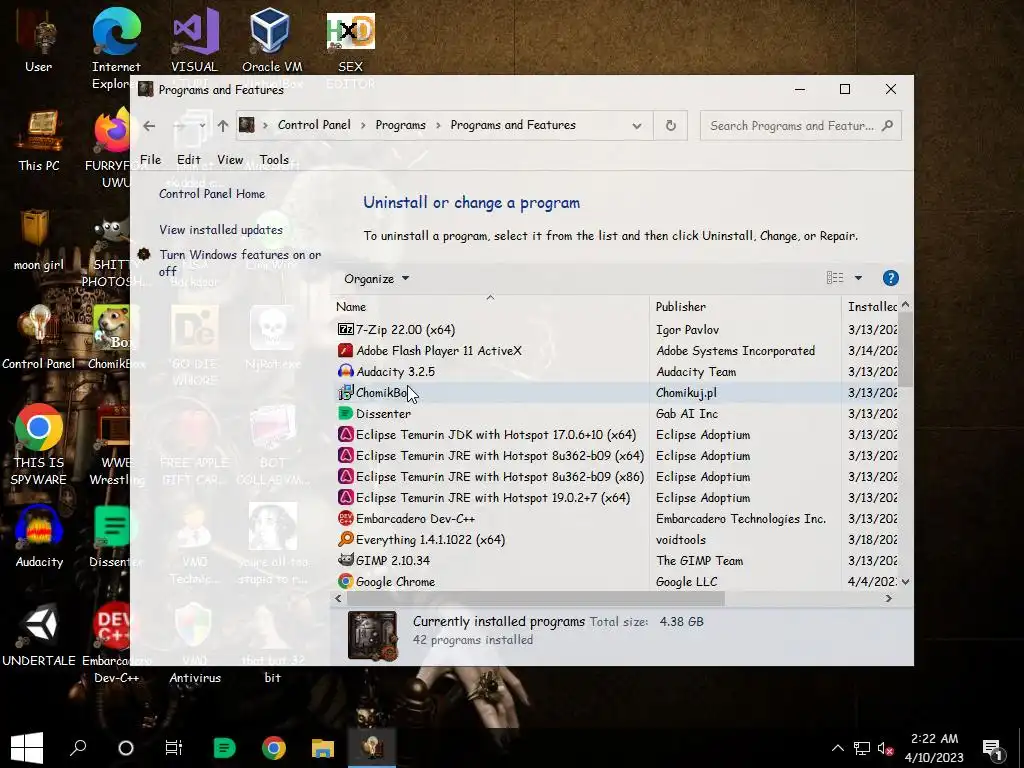Open the Internet Explorer Edge desktop icon
Image resolution: width=1024 pixels, height=768 pixels.
(x=116, y=48)
